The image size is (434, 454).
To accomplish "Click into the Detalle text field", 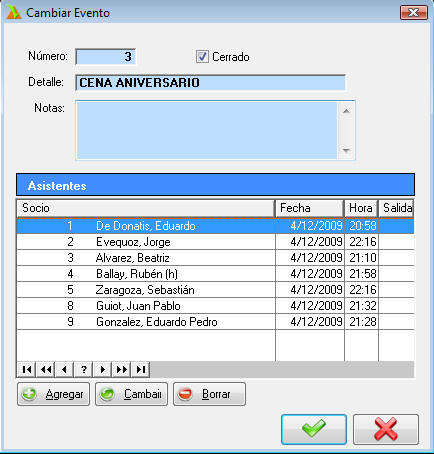I will [x=210, y=83].
